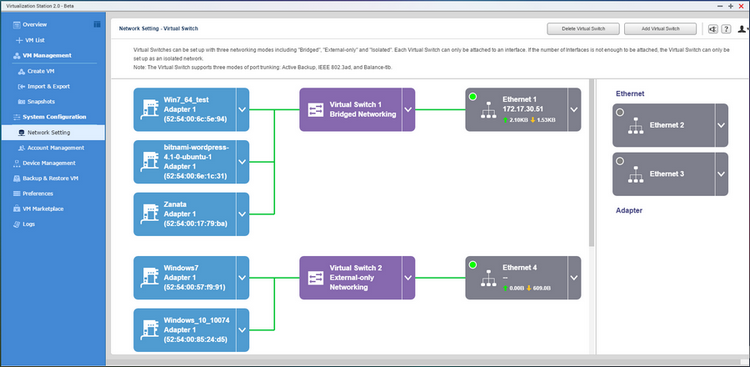The width and height of the screenshot is (750, 367).
Task: Click the Virtual Switch 2 switch icon
Action: click(x=316, y=278)
